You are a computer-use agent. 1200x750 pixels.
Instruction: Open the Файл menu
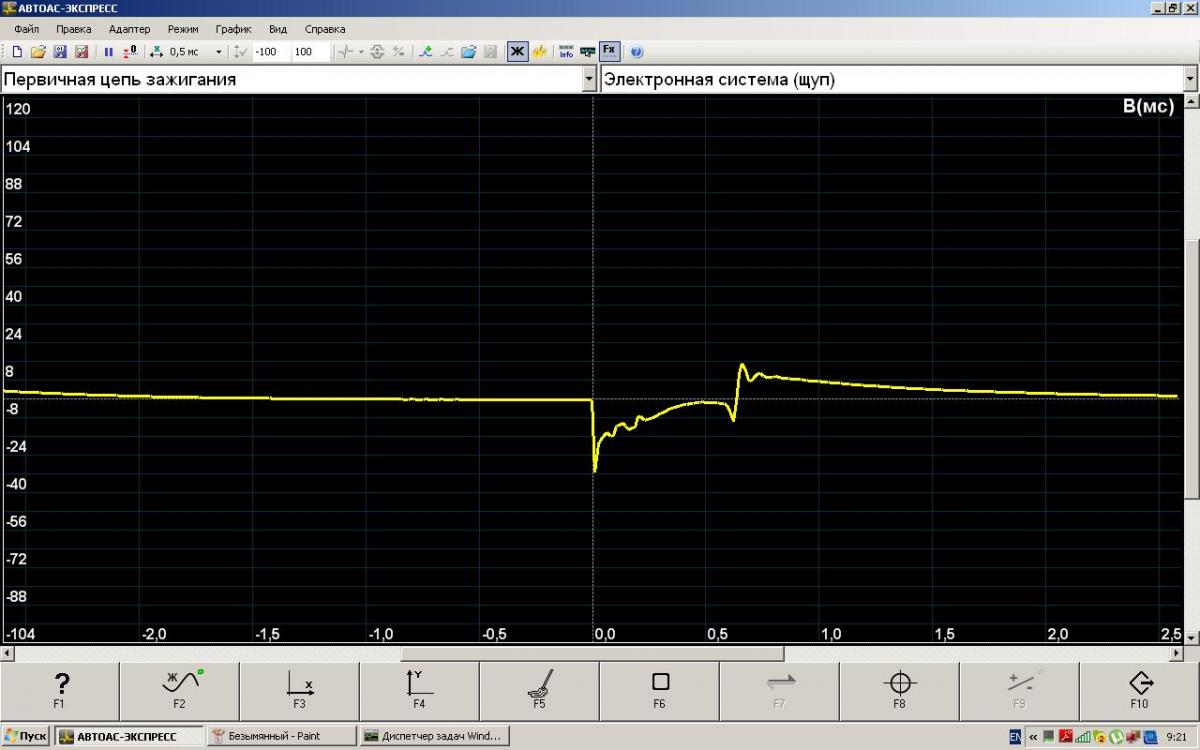coord(27,29)
